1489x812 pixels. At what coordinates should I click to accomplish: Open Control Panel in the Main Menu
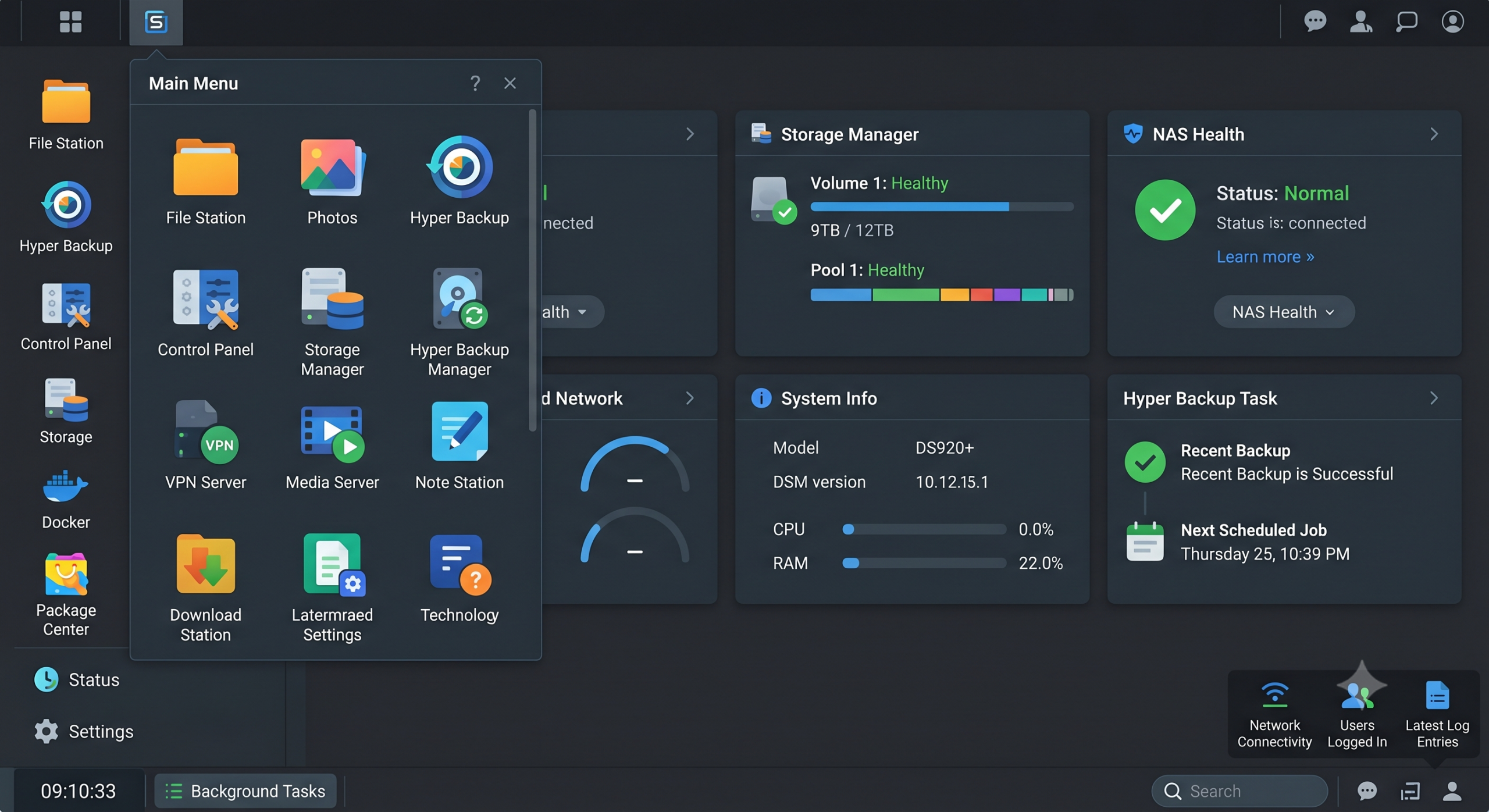point(205,313)
